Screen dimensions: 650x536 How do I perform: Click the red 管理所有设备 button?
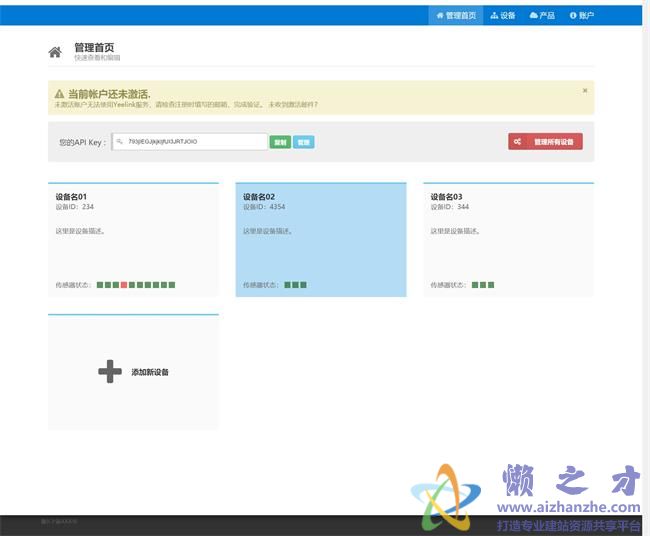[x=545, y=142]
